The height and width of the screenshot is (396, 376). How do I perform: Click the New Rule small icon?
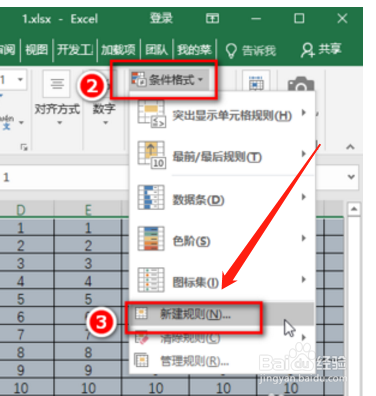click(141, 313)
